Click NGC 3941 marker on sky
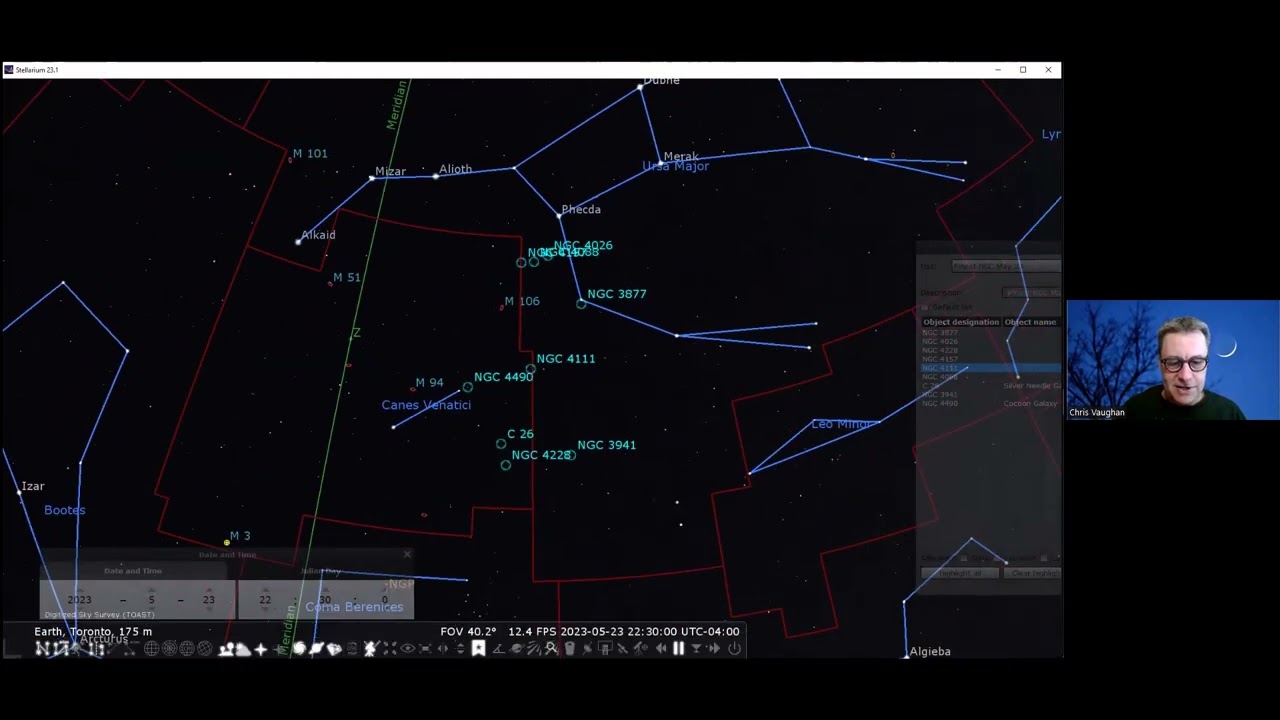Viewport: 1280px width, 720px height. coord(570,455)
